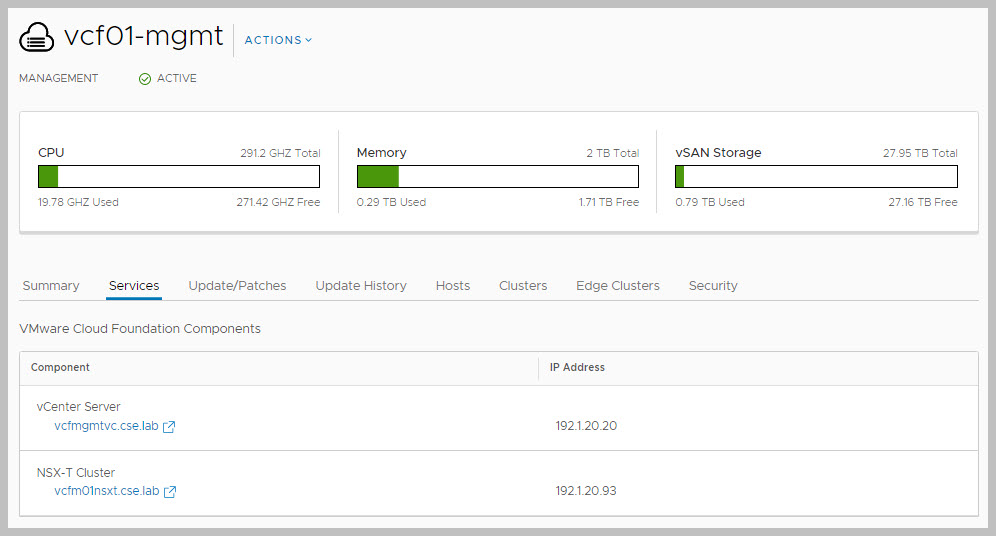Follow the vcfmgmtvc.cse.lab vCenter link
The image size is (996, 536).
(x=107, y=426)
